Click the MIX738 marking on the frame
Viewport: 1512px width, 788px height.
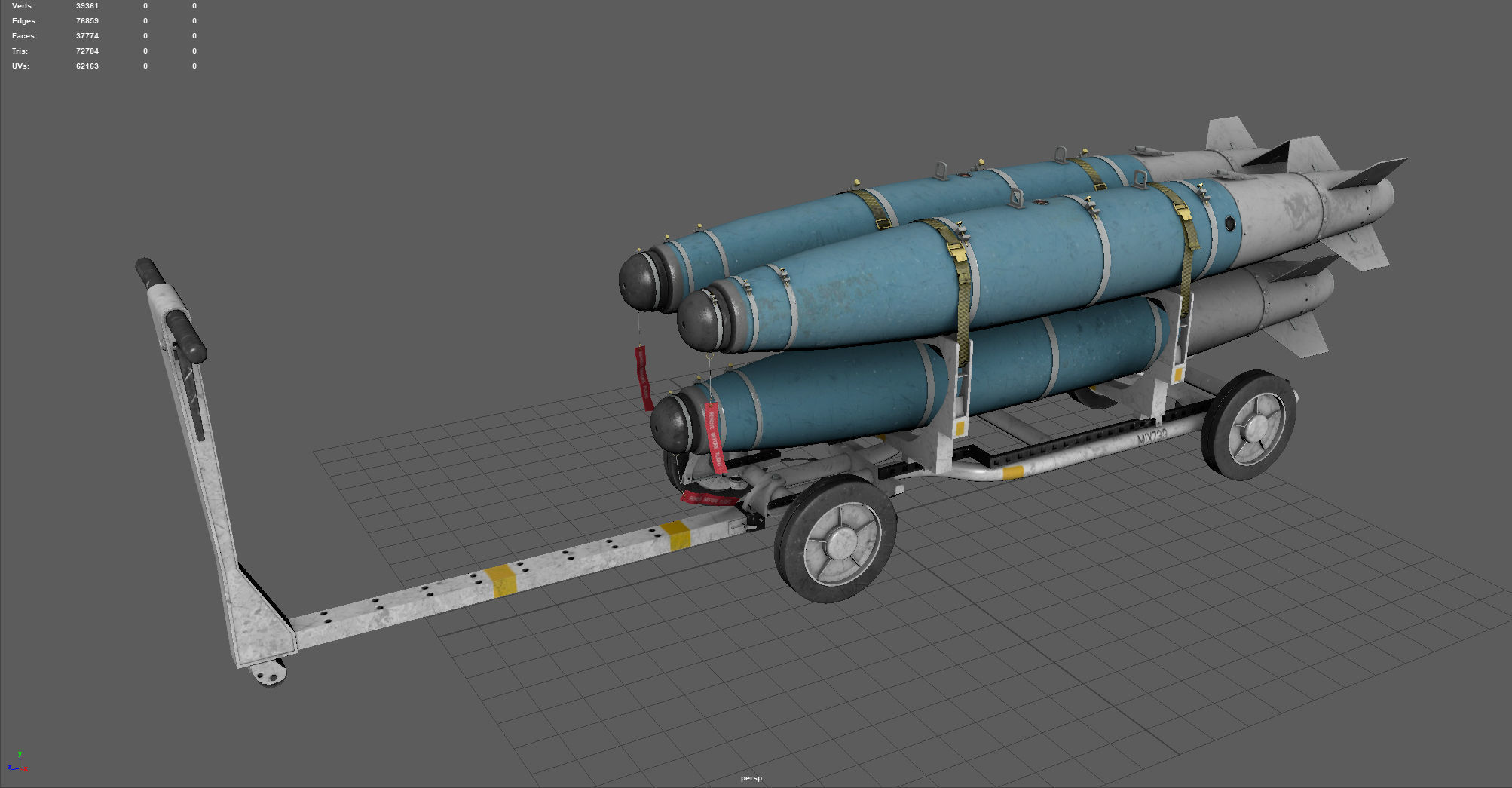[1152, 436]
